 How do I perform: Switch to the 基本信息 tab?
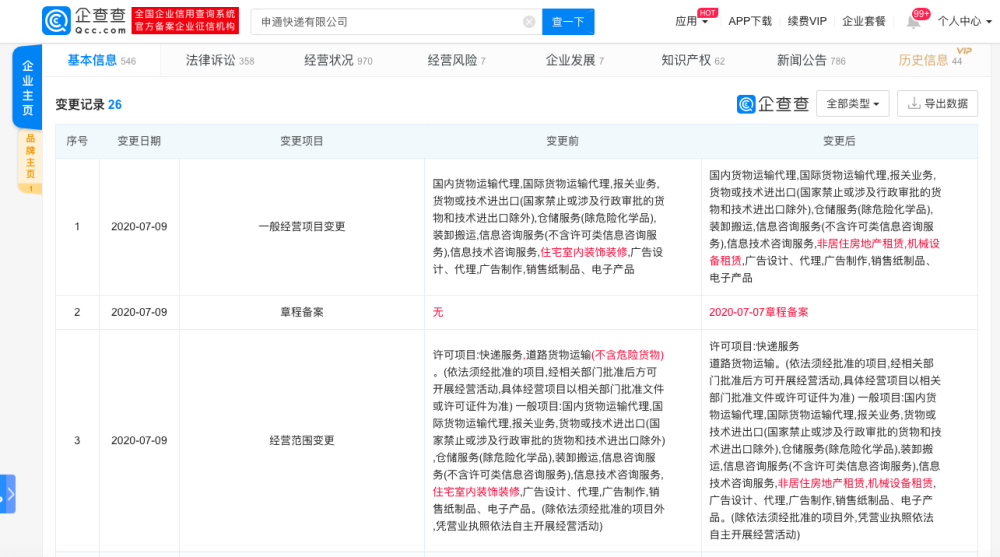pos(101,61)
